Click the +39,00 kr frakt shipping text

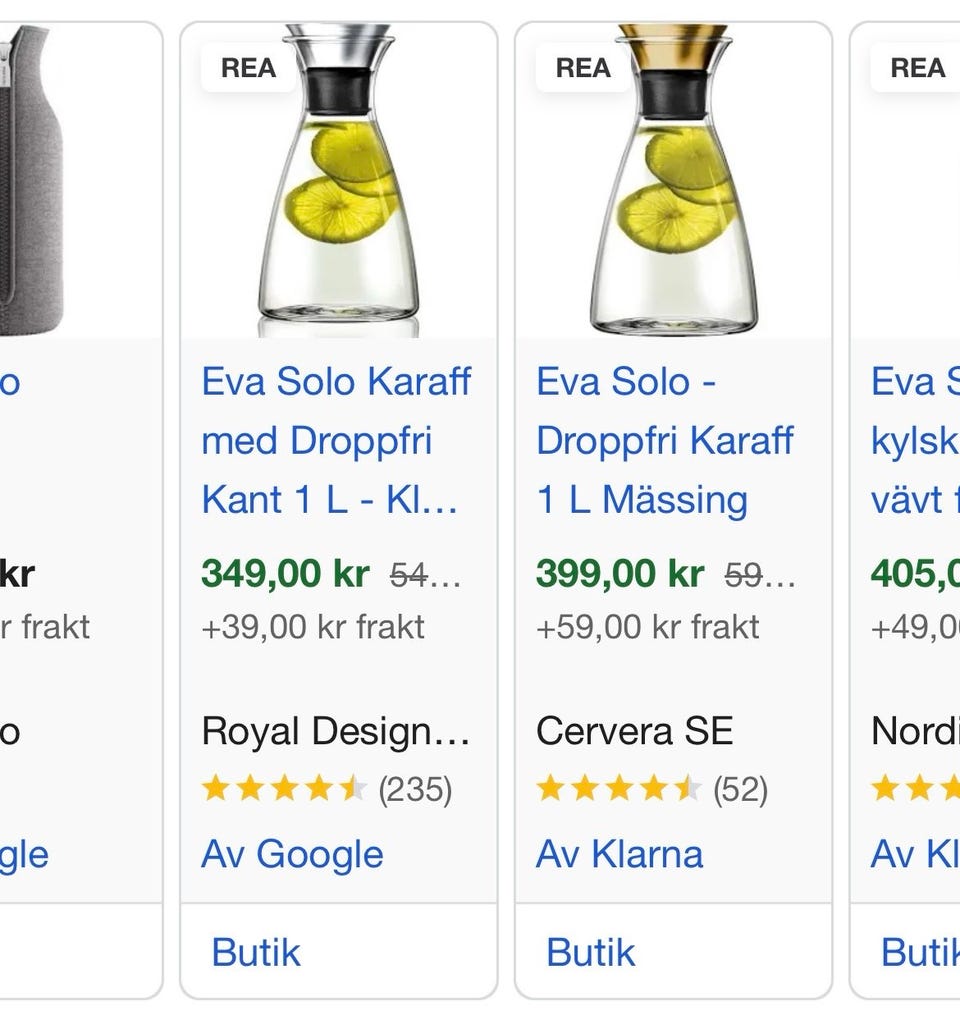coord(313,627)
